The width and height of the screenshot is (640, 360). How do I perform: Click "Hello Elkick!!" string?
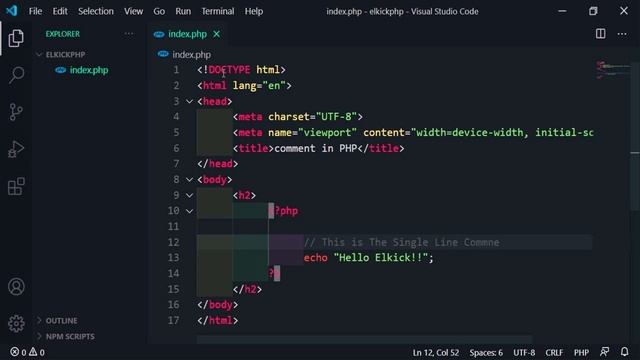tap(381, 258)
